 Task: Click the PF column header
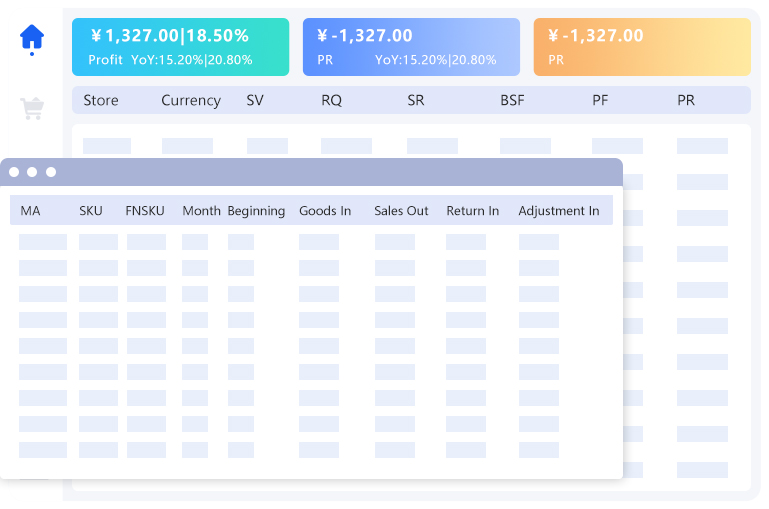(x=600, y=100)
